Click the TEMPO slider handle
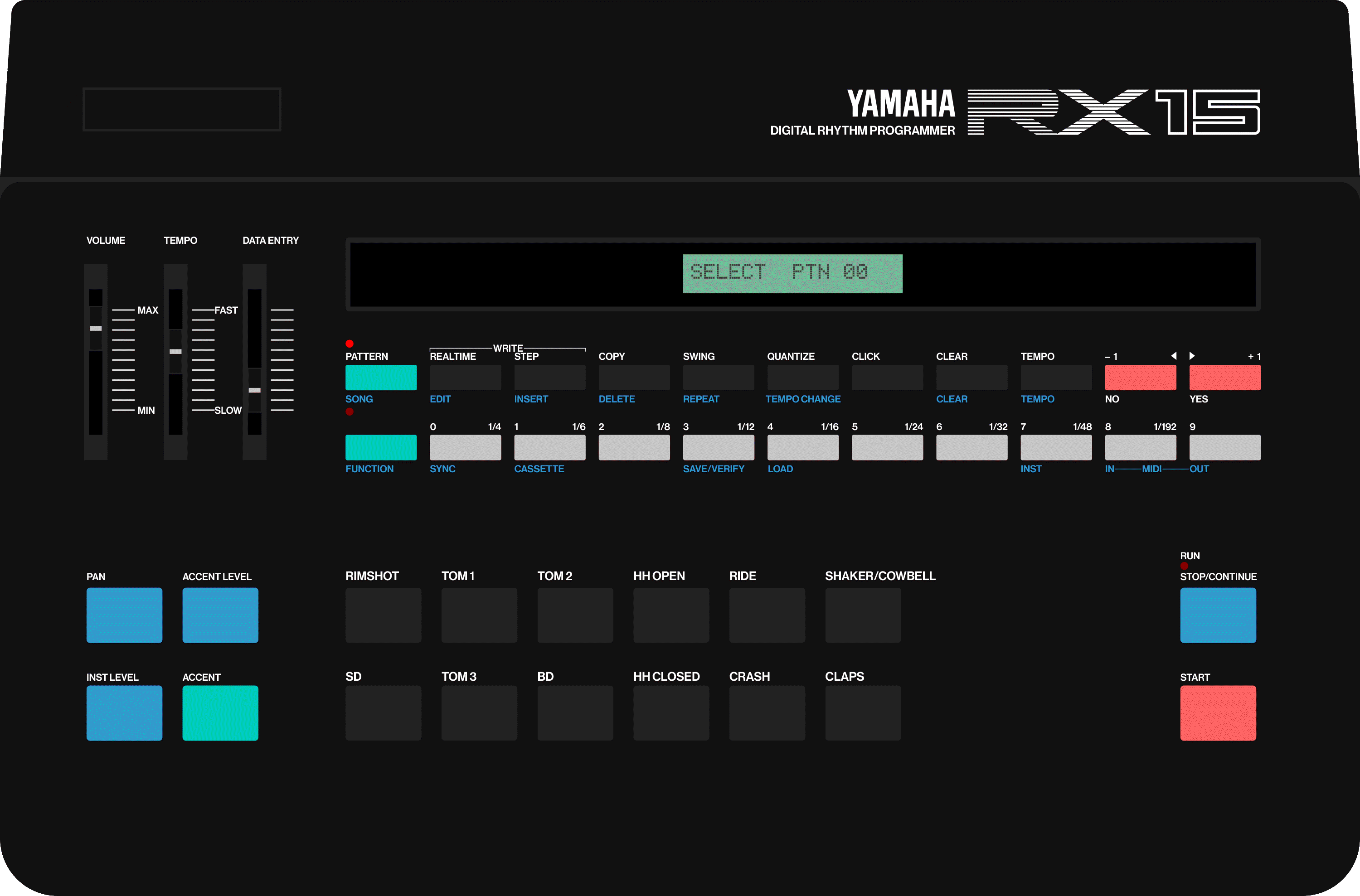1360x896 pixels. tap(176, 351)
